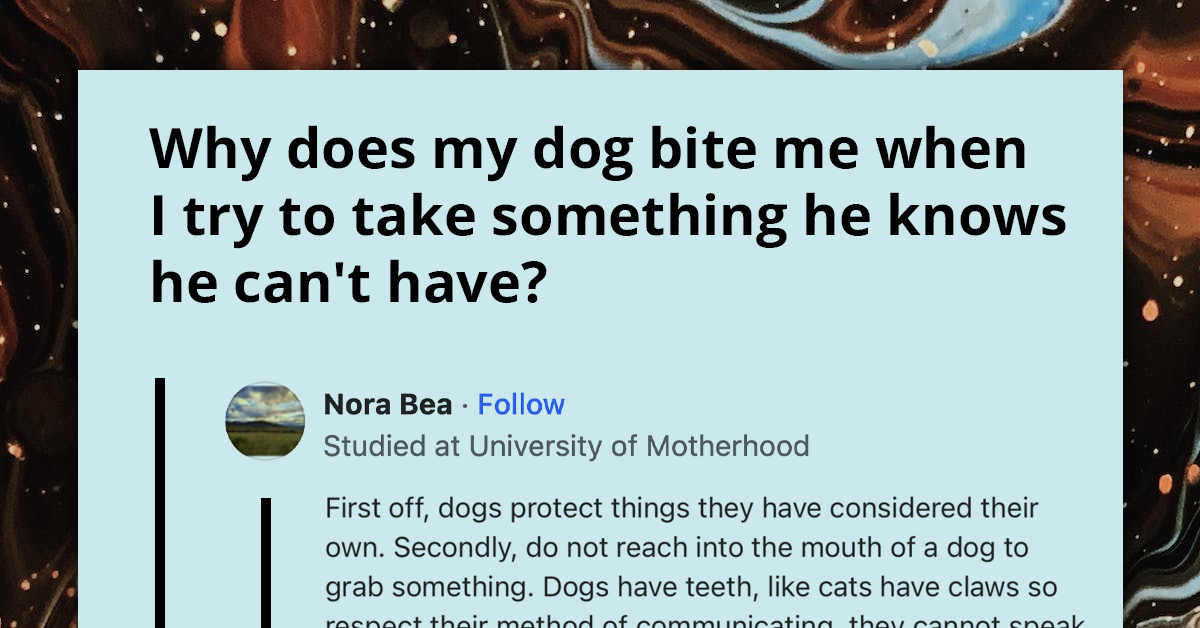
Task: Open the credential 'Studied at University of Motherhood'
Action: pos(566,446)
